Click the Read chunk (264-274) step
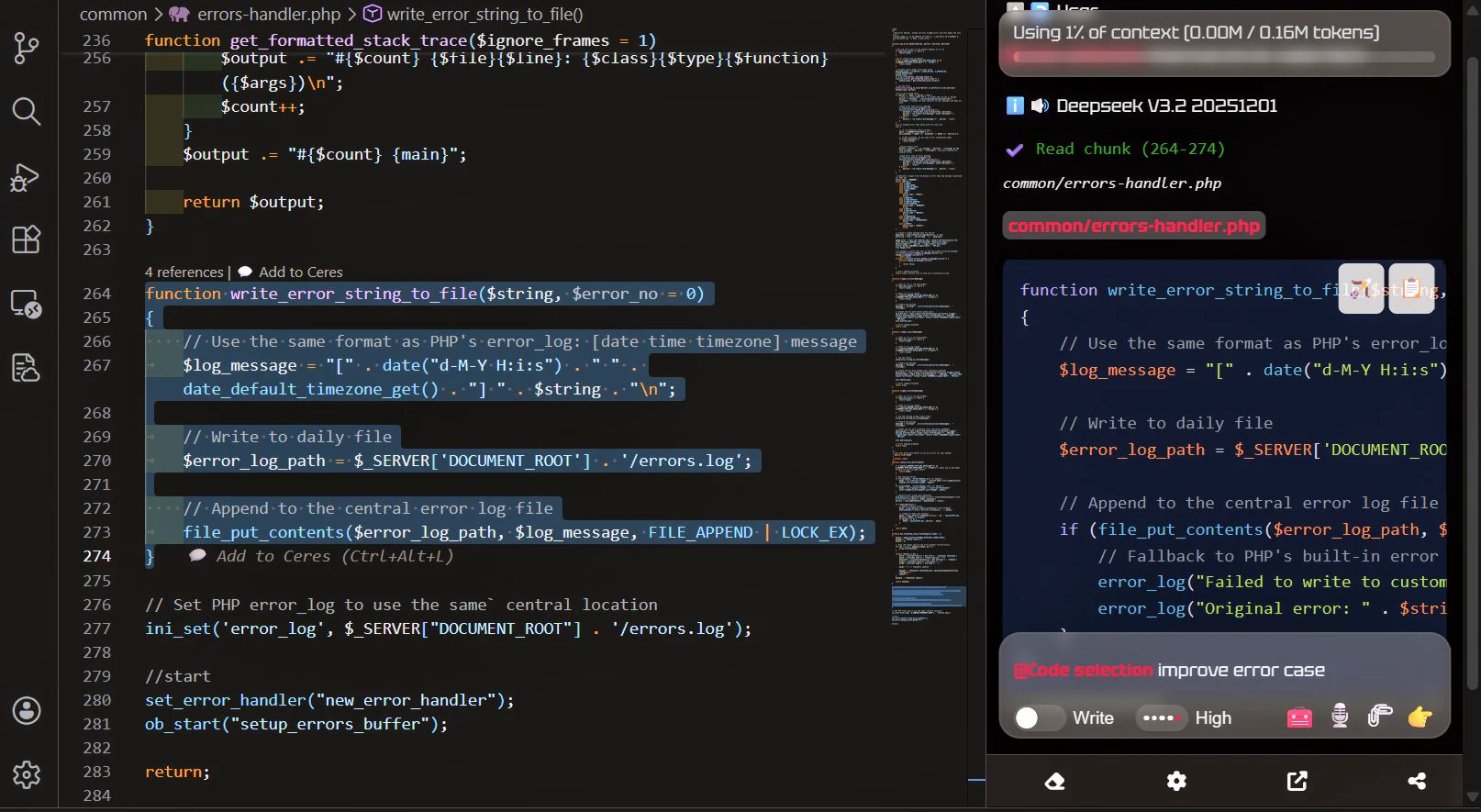1481x812 pixels. 1130,149
